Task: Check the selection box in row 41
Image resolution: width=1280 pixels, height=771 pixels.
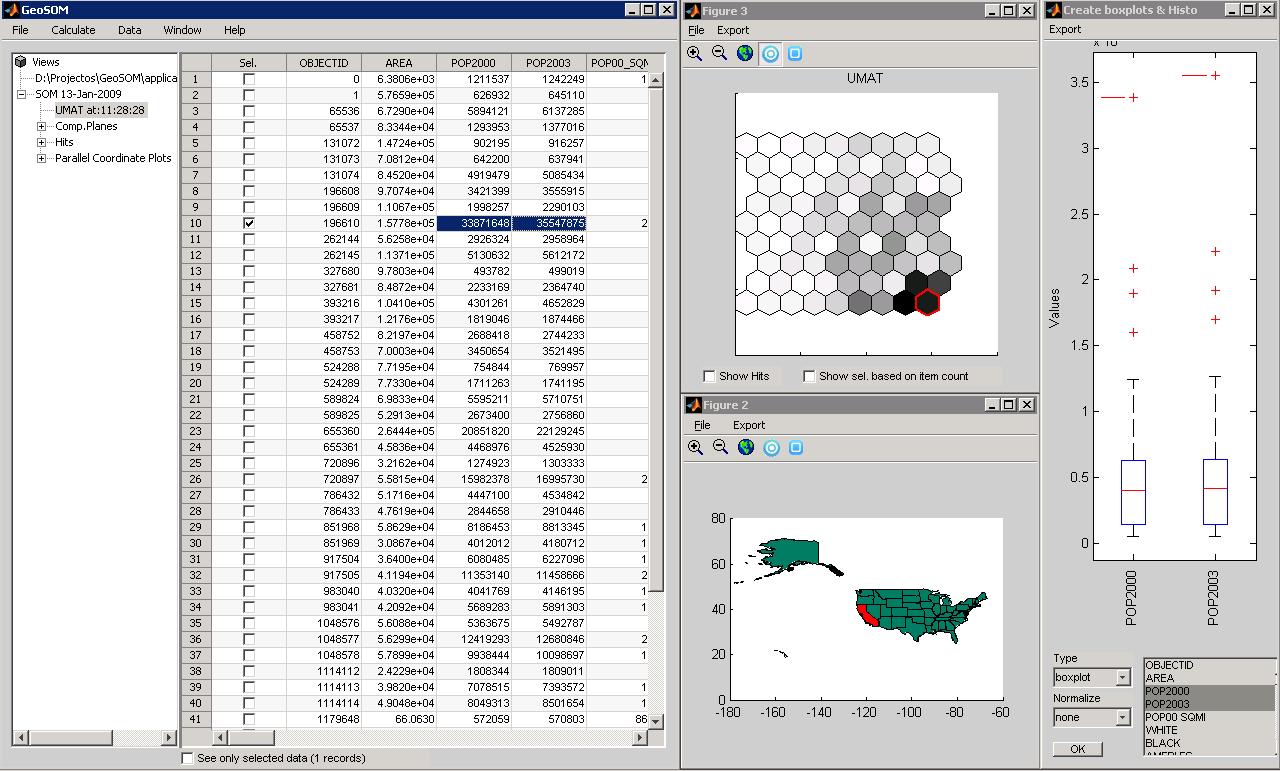Action: (x=249, y=719)
